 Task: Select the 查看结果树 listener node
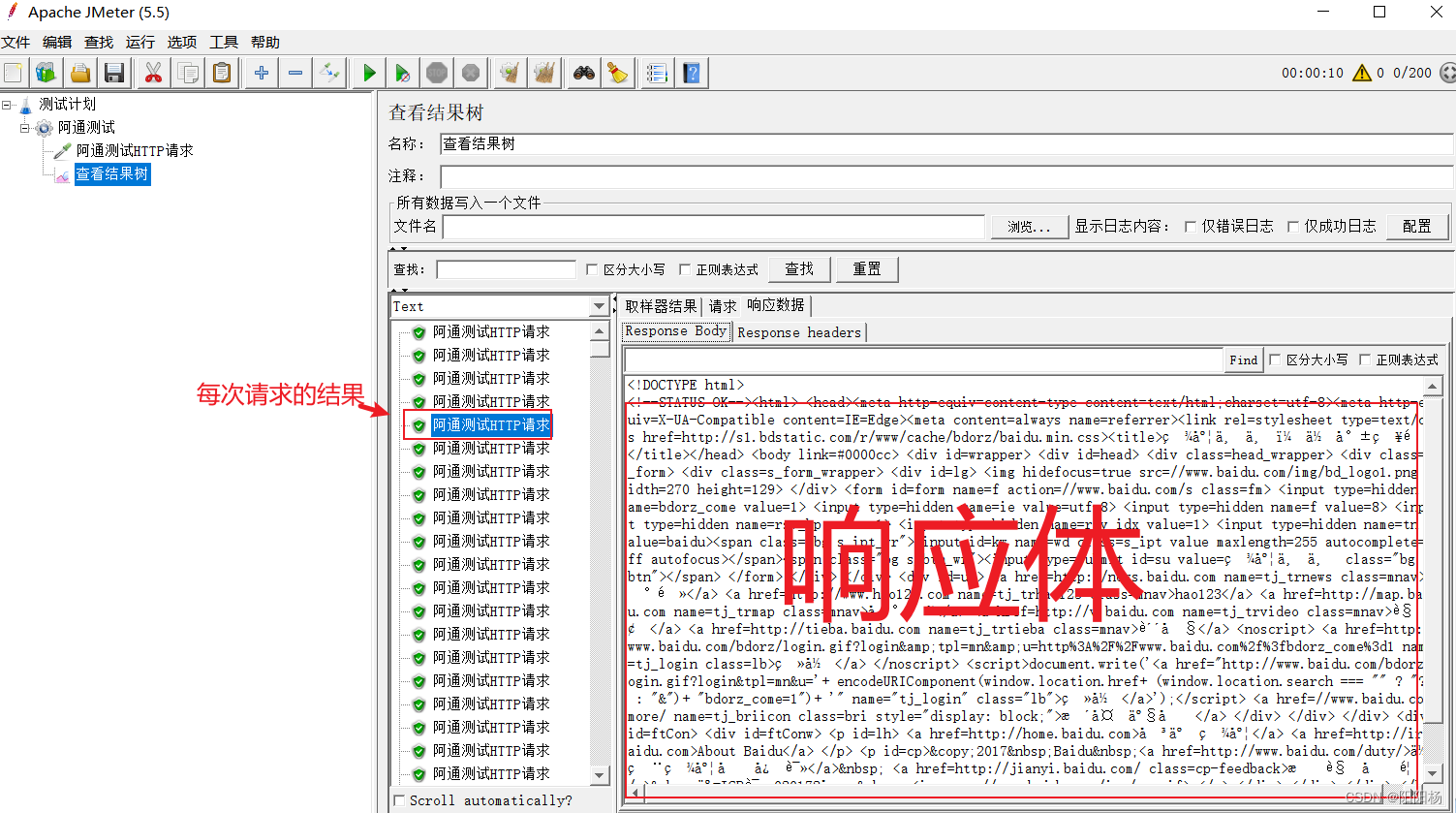(112, 174)
